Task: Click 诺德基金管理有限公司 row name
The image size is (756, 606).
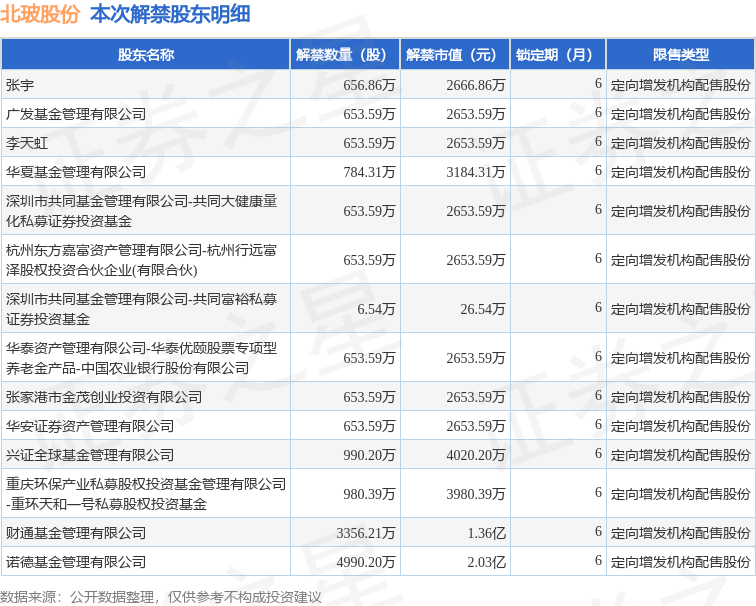Action: tap(76, 562)
